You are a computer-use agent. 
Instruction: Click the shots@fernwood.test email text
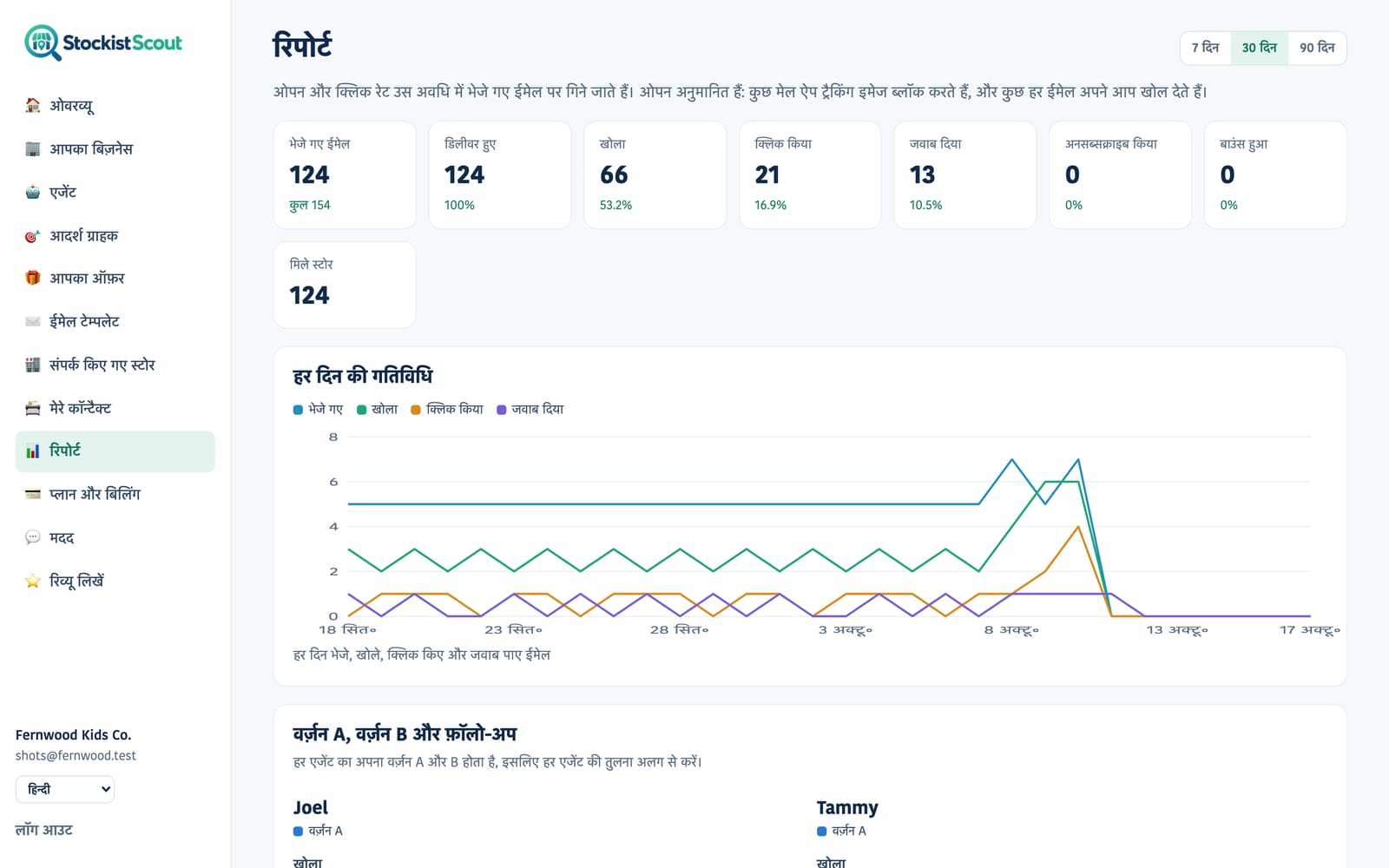(76, 755)
